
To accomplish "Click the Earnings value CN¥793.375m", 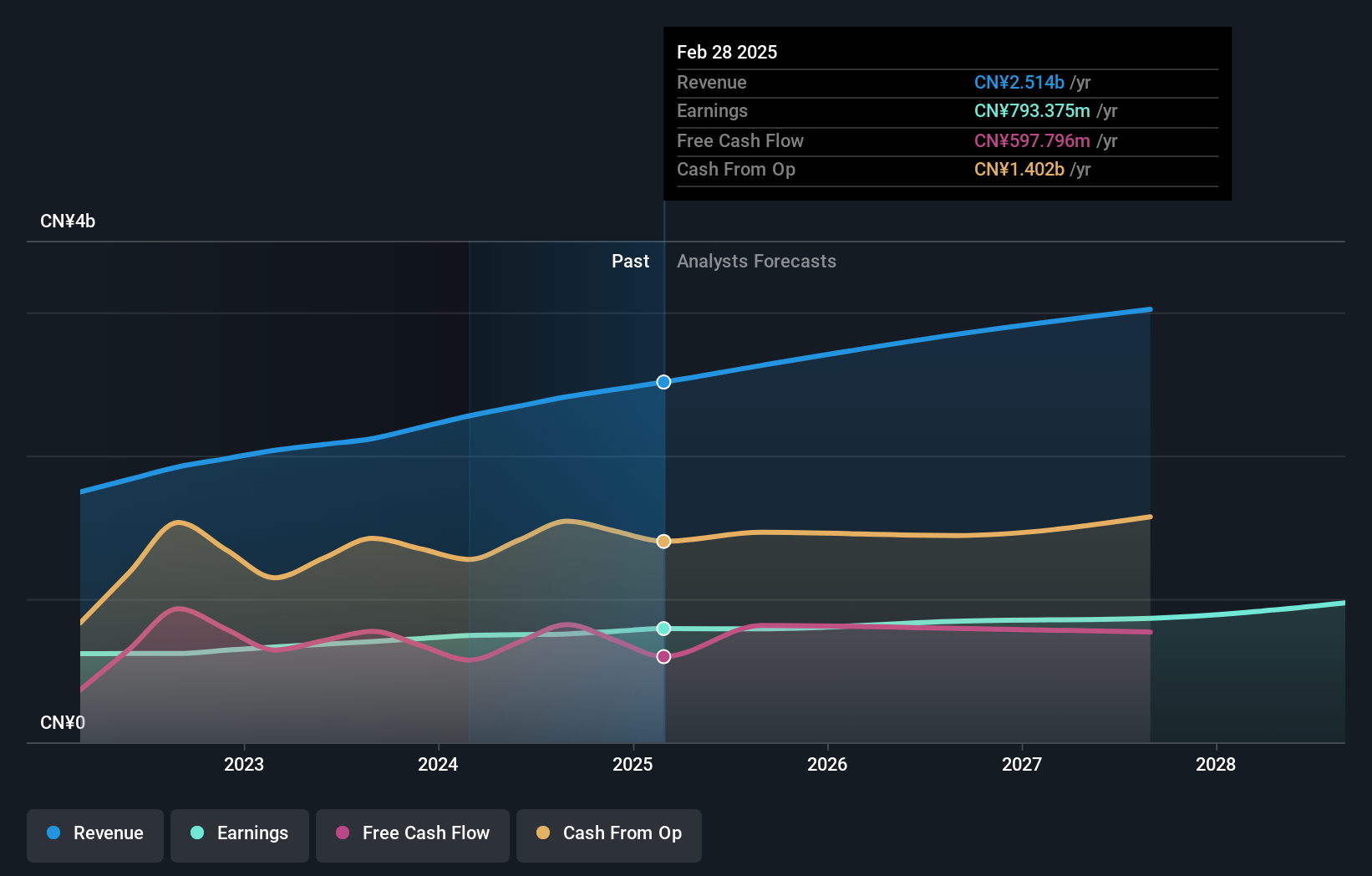I will (1033, 111).
